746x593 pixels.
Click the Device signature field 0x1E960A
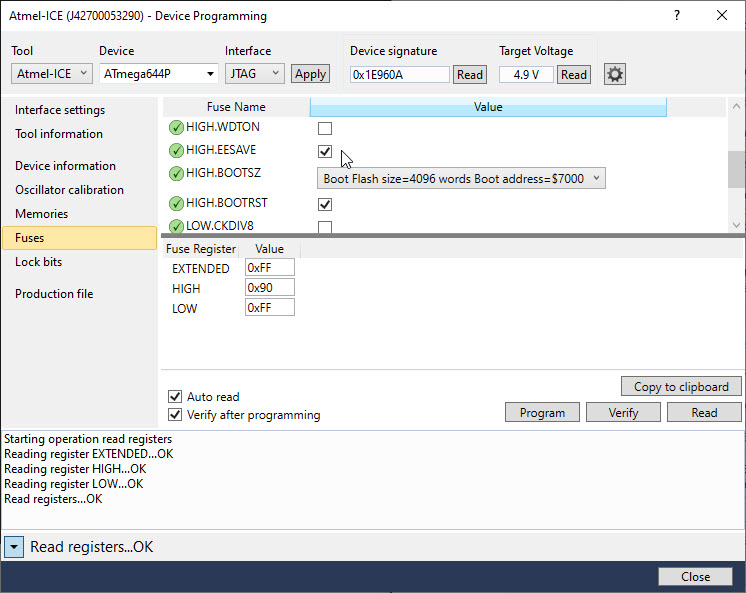click(x=400, y=75)
